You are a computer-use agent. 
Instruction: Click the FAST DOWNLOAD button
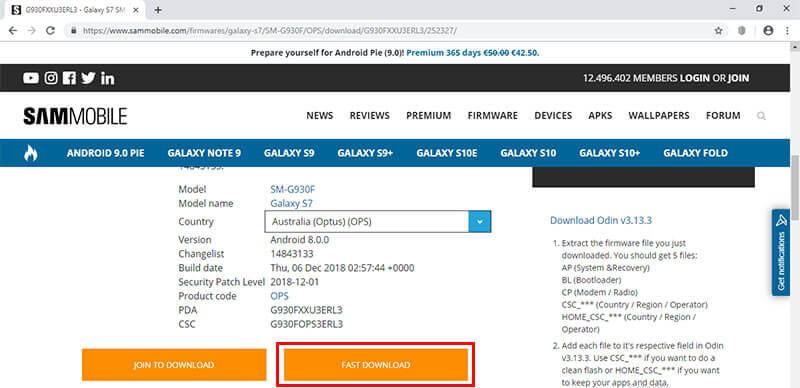[376, 365]
